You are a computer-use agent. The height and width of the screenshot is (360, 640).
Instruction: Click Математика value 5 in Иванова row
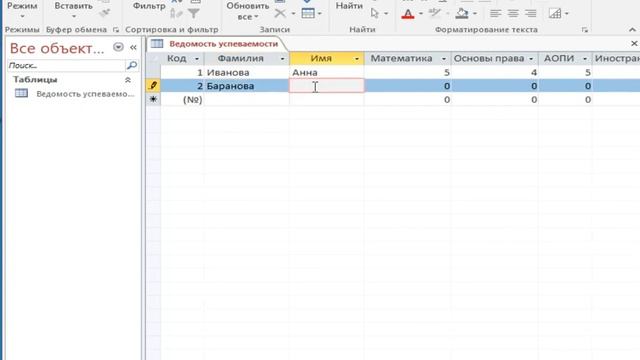tap(407, 72)
